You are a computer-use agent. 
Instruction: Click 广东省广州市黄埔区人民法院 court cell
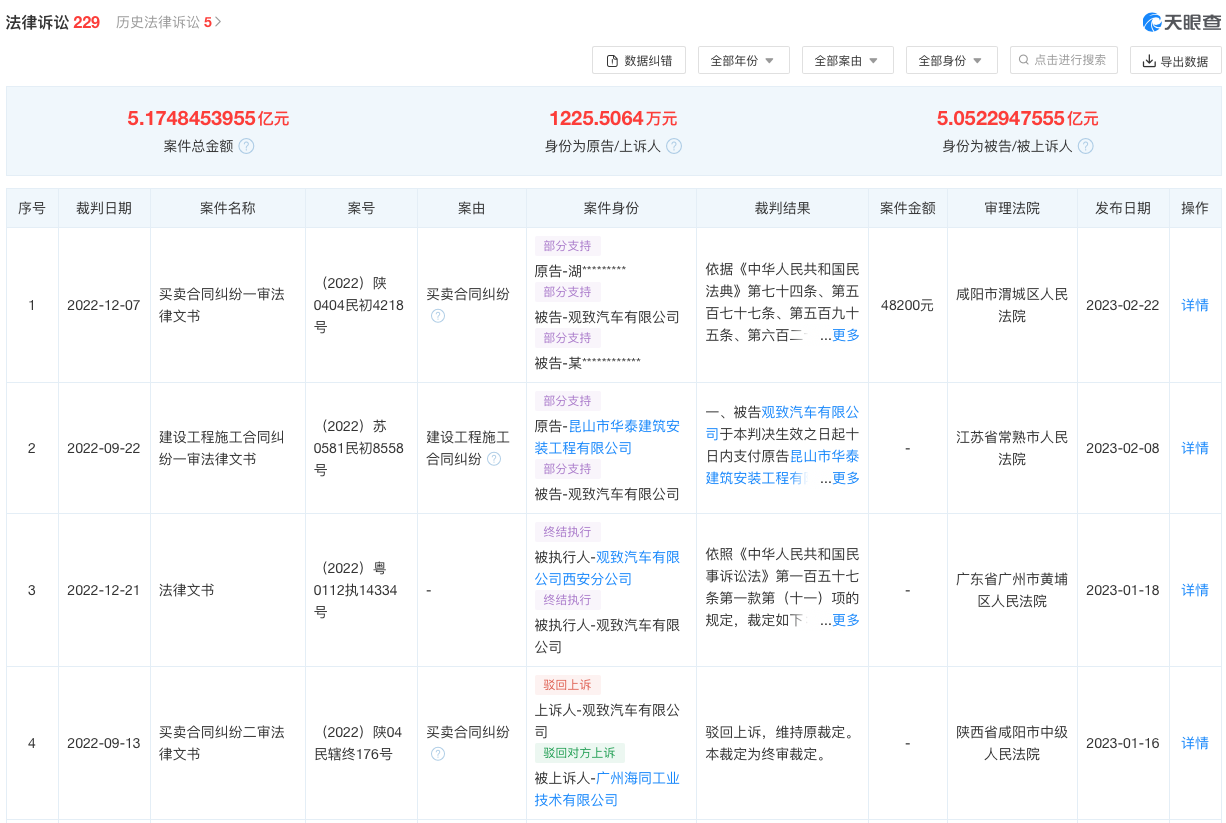(x=1012, y=590)
